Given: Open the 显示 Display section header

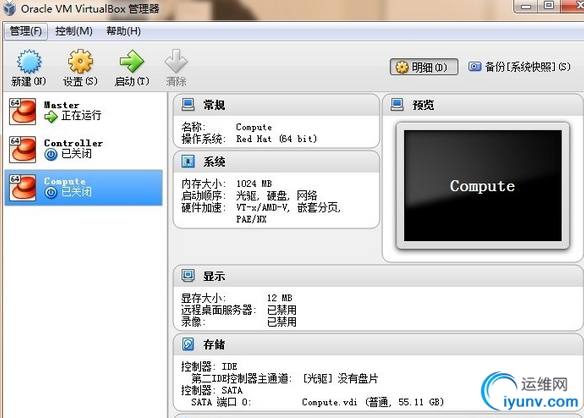Looking at the screenshot, I should tap(378, 276).
